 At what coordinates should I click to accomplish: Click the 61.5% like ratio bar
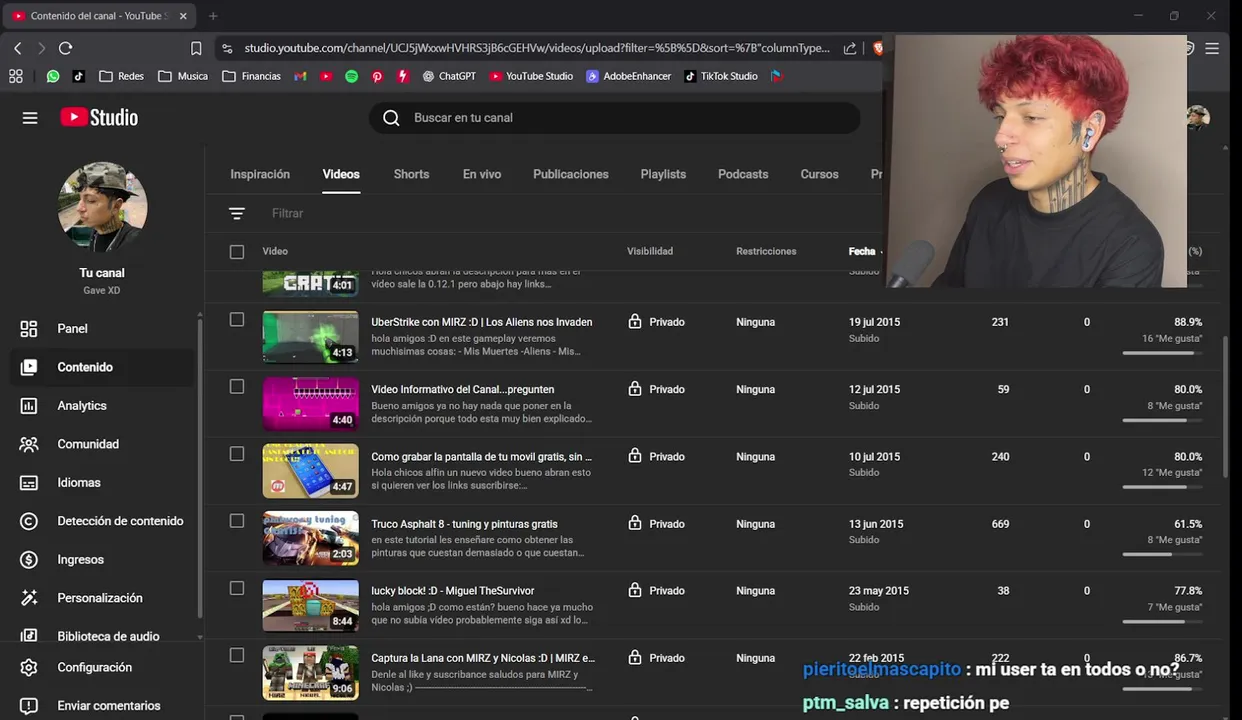pyautogui.click(x=1162, y=554)
